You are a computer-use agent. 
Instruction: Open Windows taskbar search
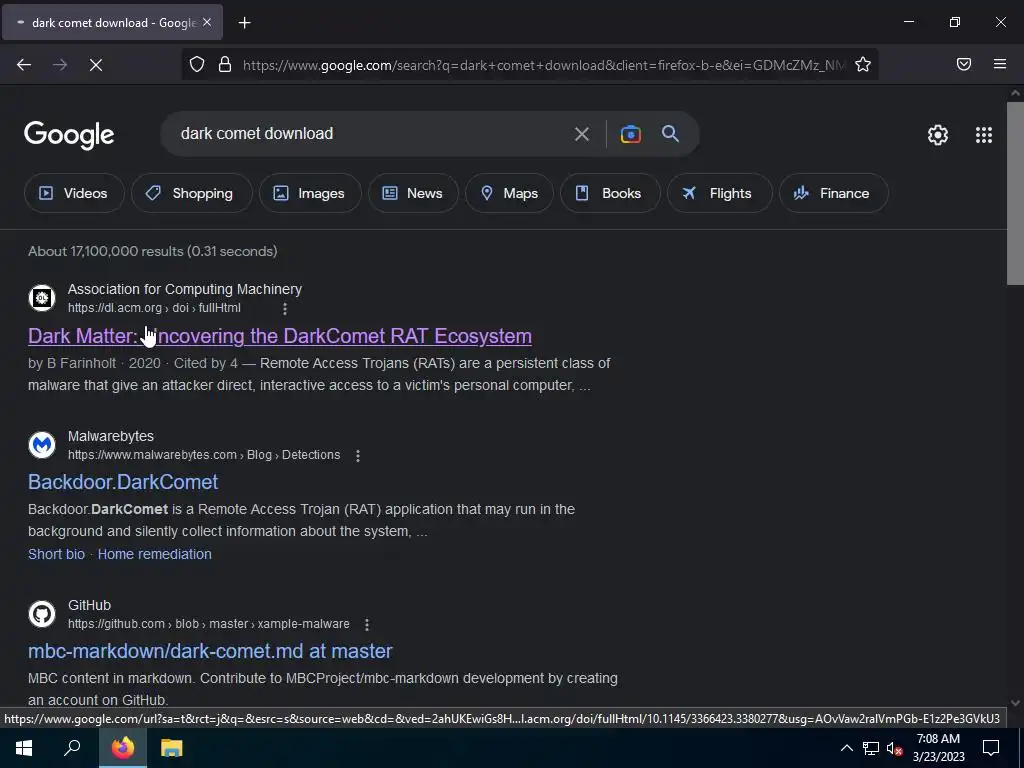tap(72, 748)
